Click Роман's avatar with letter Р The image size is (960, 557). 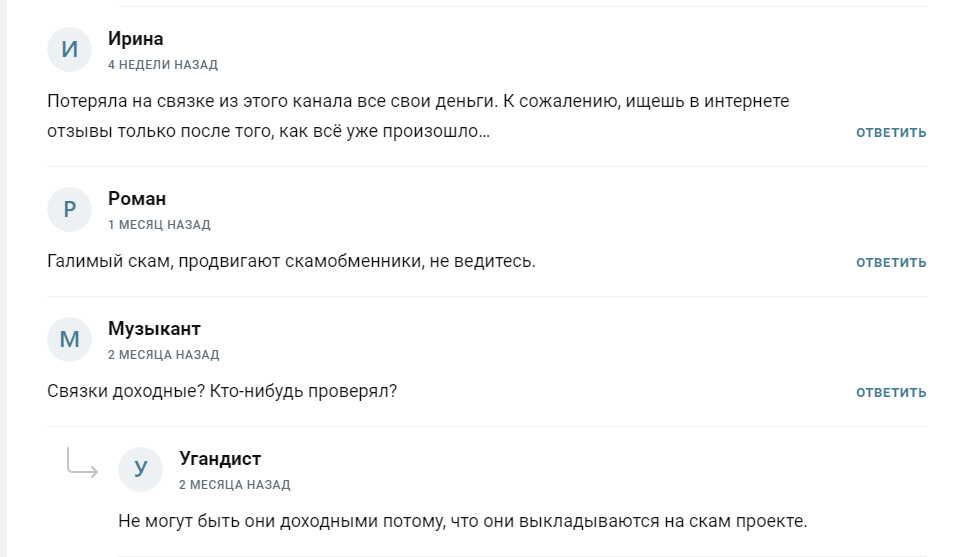69,210
